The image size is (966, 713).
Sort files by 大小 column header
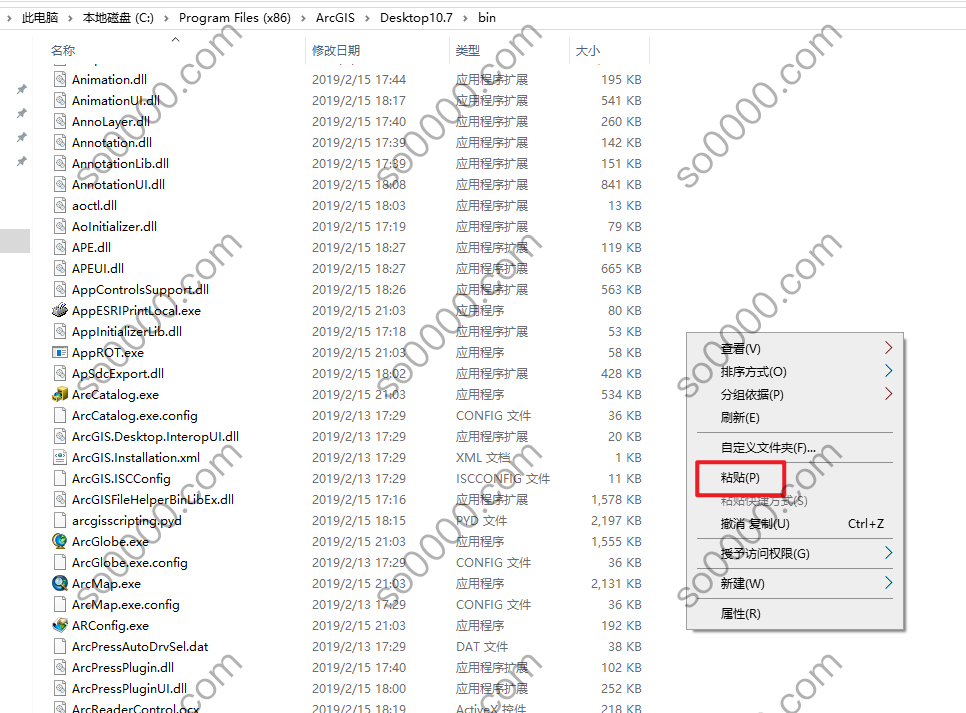(587, 51)
